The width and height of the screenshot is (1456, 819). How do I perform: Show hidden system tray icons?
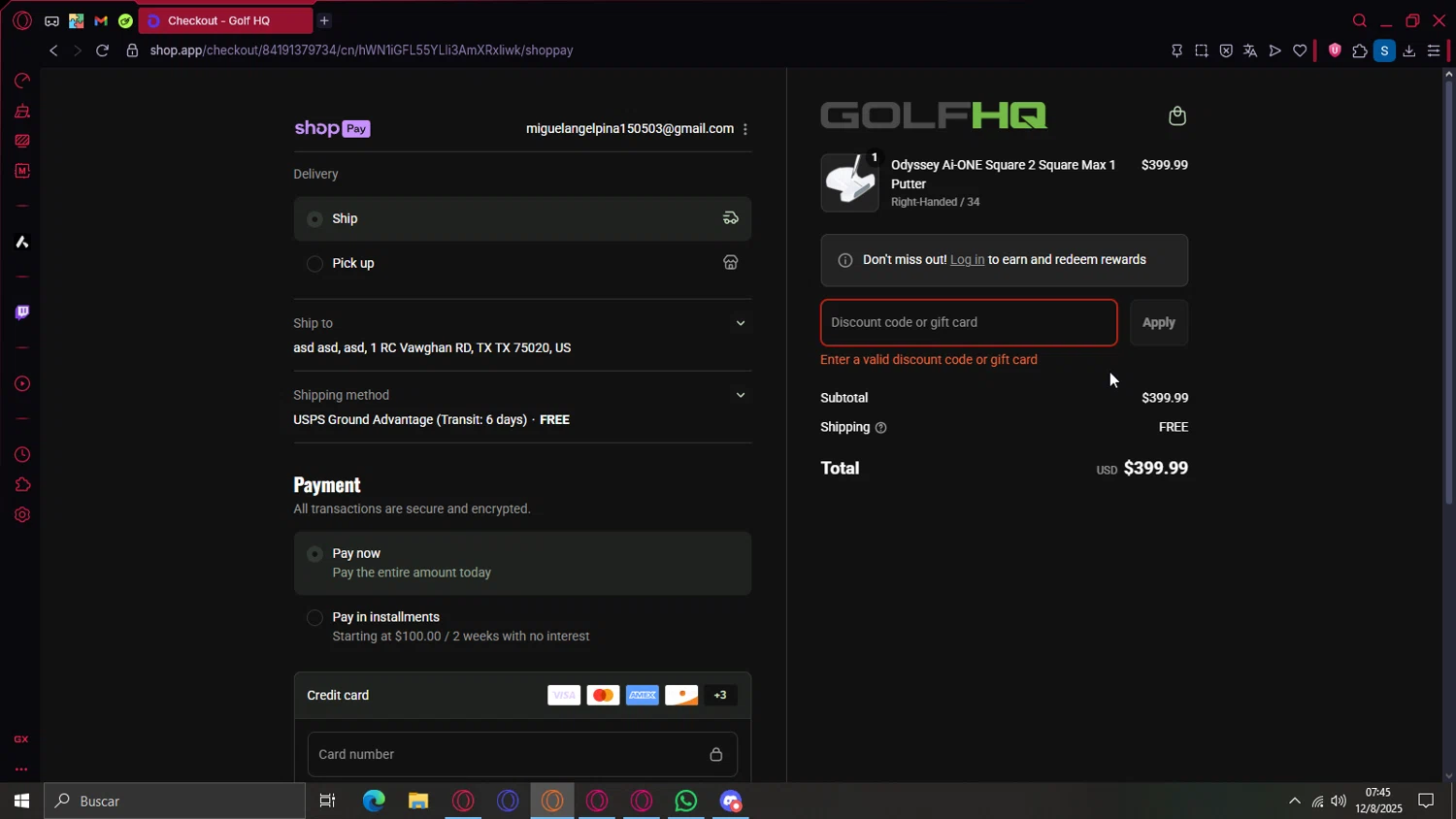tap(1294, 801)
